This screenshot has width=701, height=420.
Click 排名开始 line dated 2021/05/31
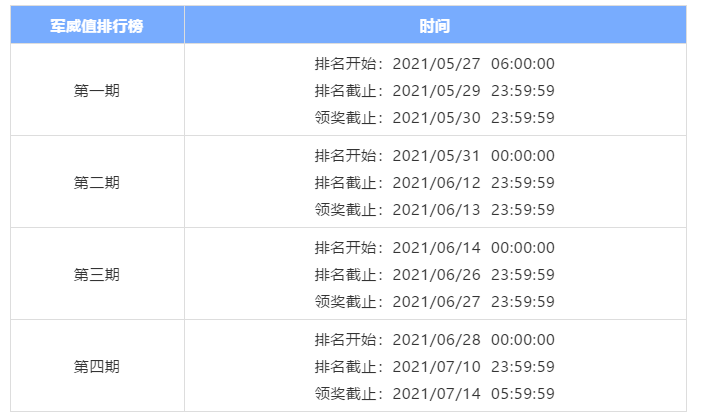point(434,156)
